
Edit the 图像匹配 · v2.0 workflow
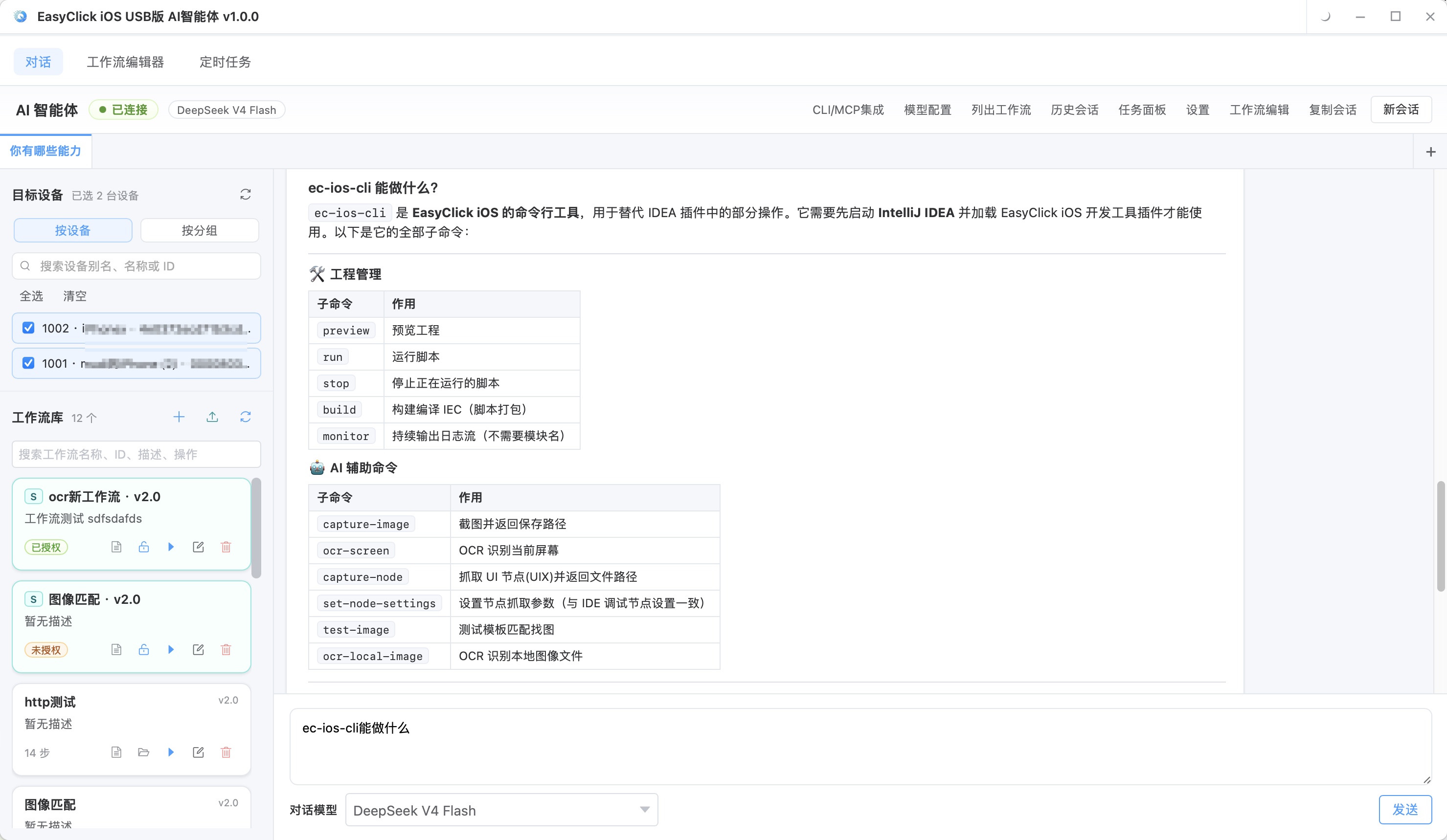point(198,649)
